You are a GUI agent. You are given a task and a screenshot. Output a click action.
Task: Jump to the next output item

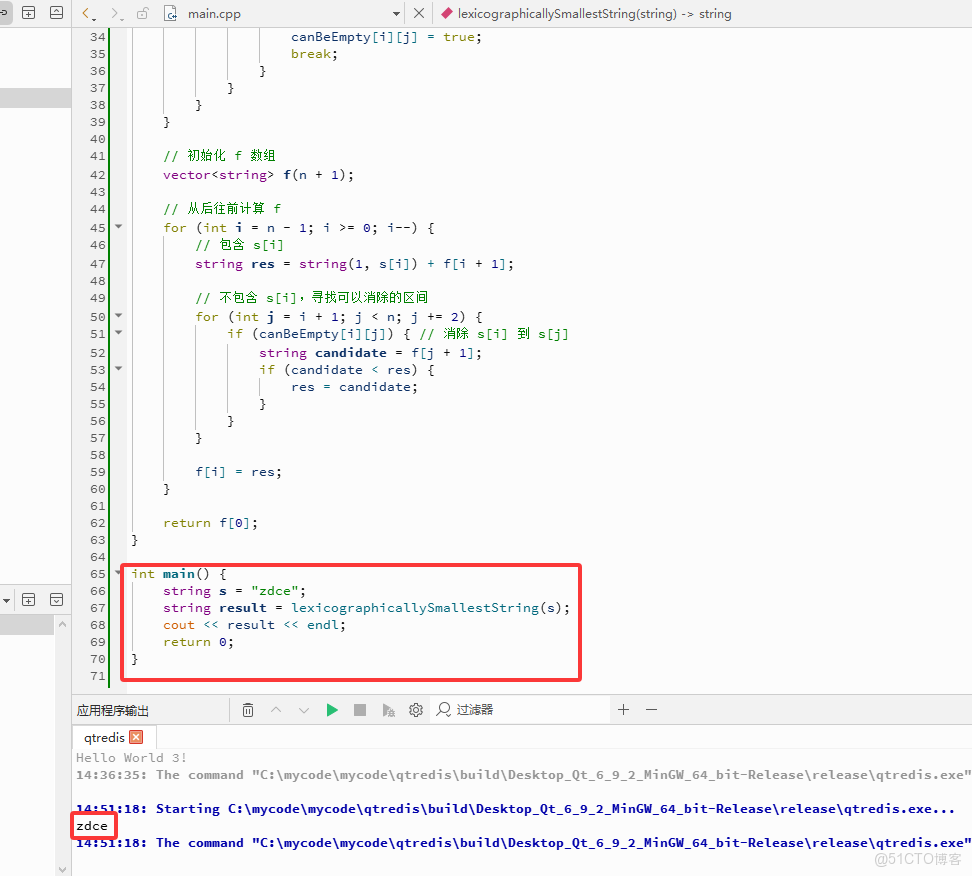tap(304, 710)
